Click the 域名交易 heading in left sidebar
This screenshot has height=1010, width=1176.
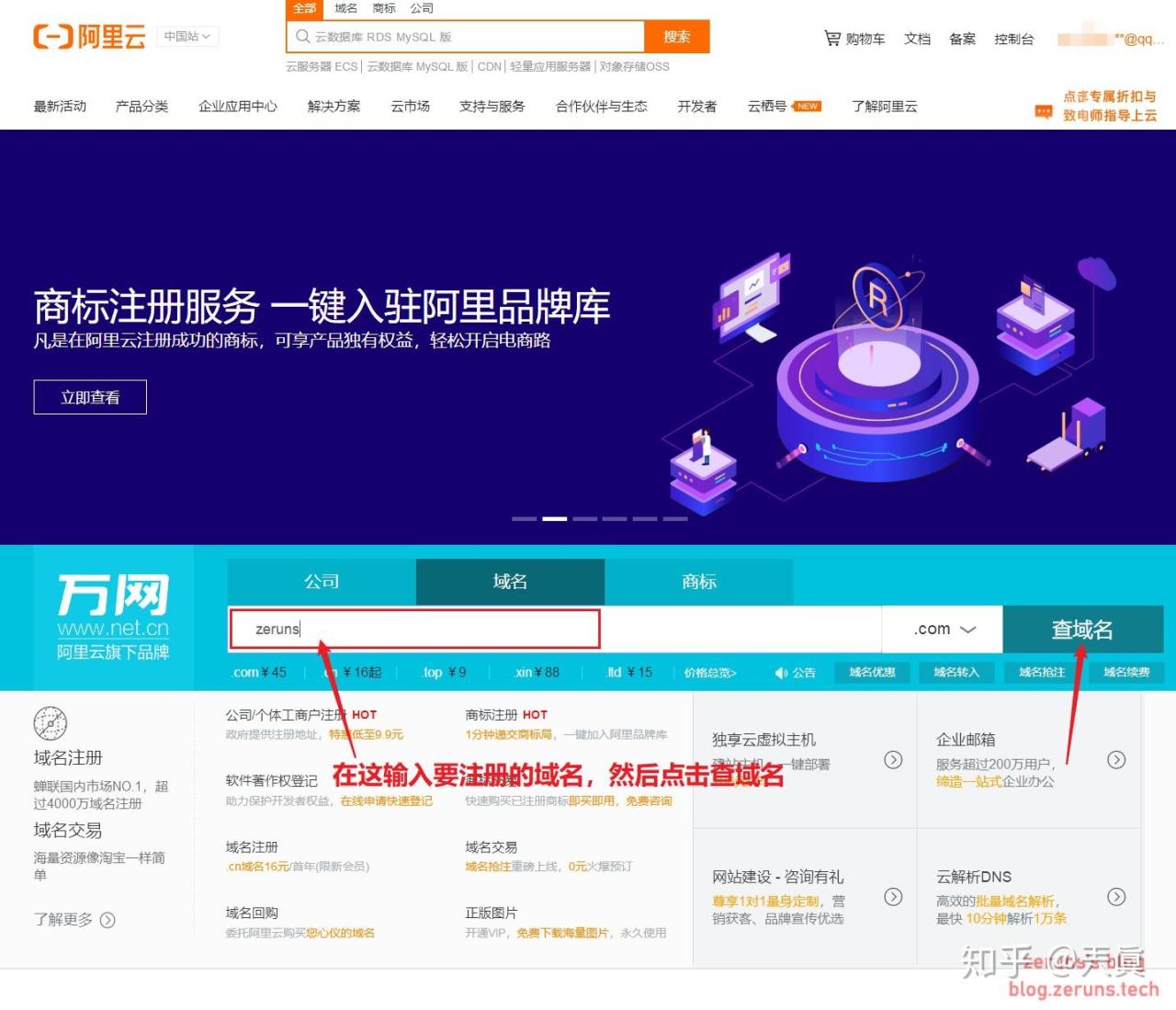[x=68, y=831]
